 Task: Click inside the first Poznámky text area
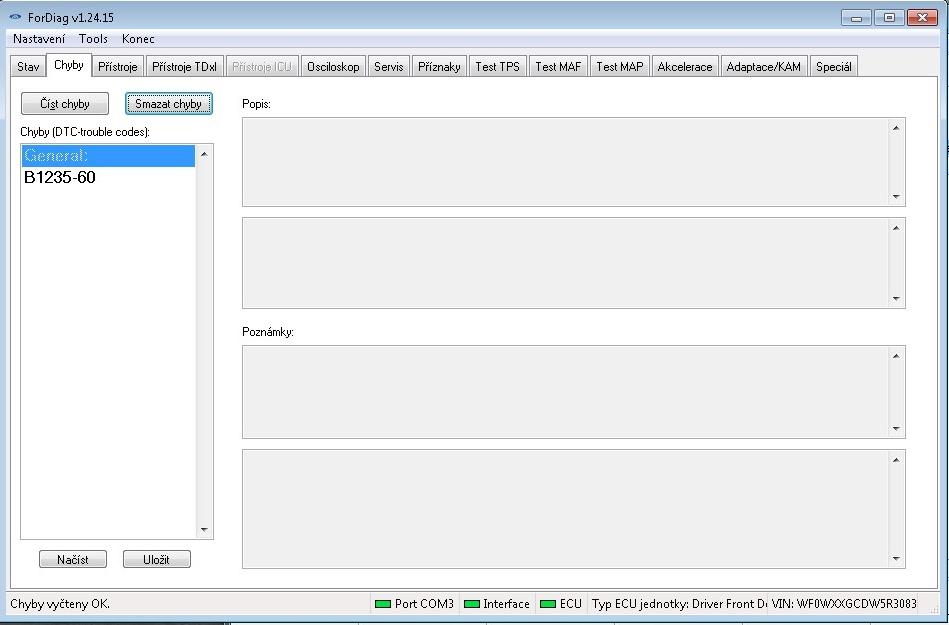pos(565,391)
